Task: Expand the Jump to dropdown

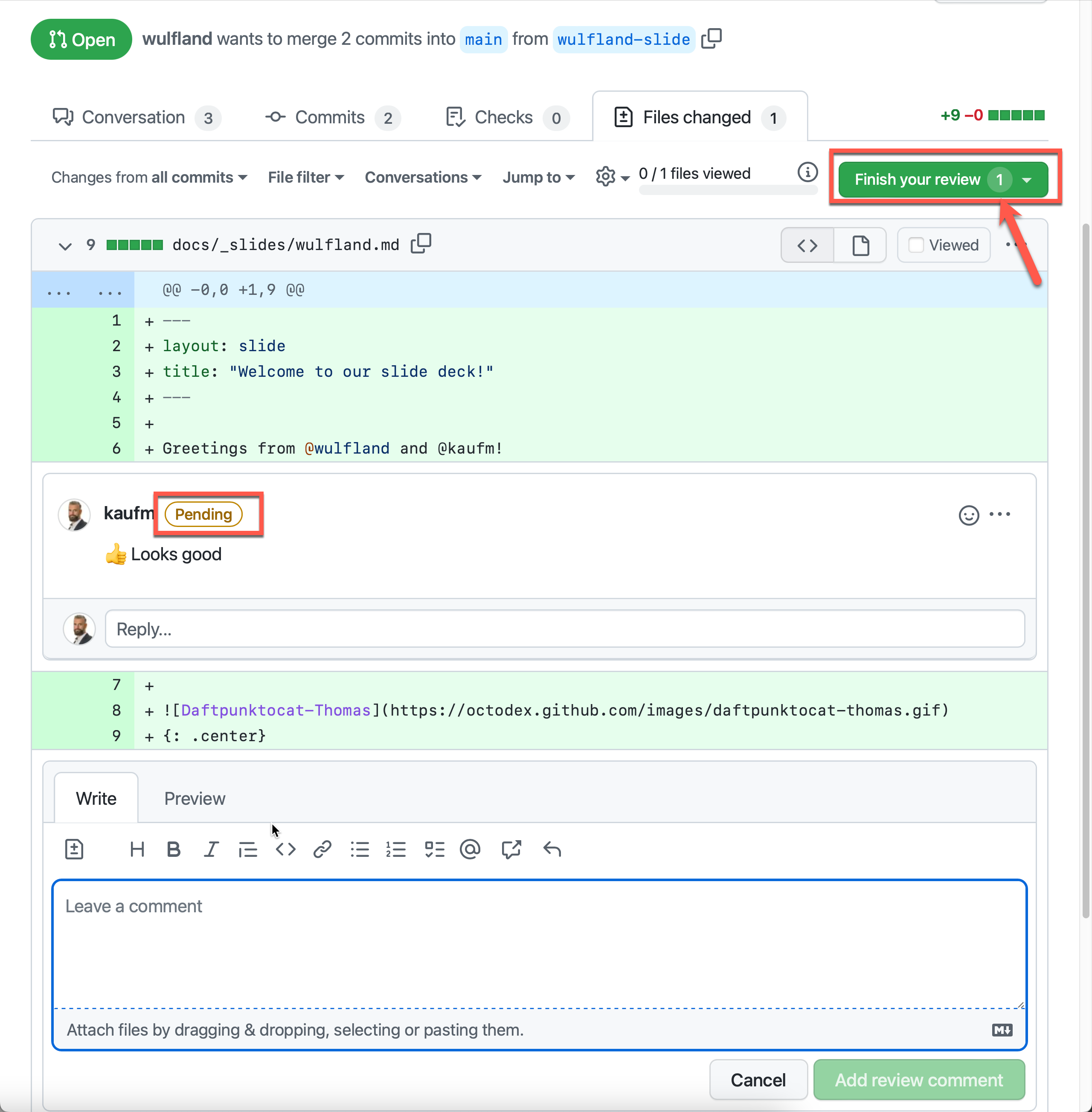Action: click(538, 178)
